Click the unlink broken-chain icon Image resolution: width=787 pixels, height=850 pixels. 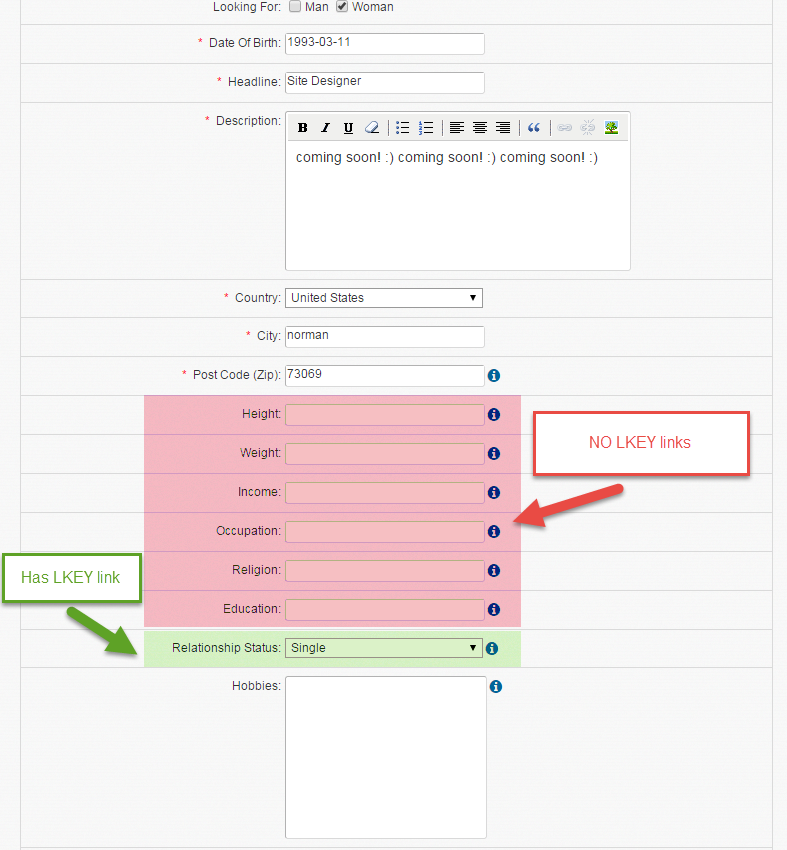[x=588, y=128]
